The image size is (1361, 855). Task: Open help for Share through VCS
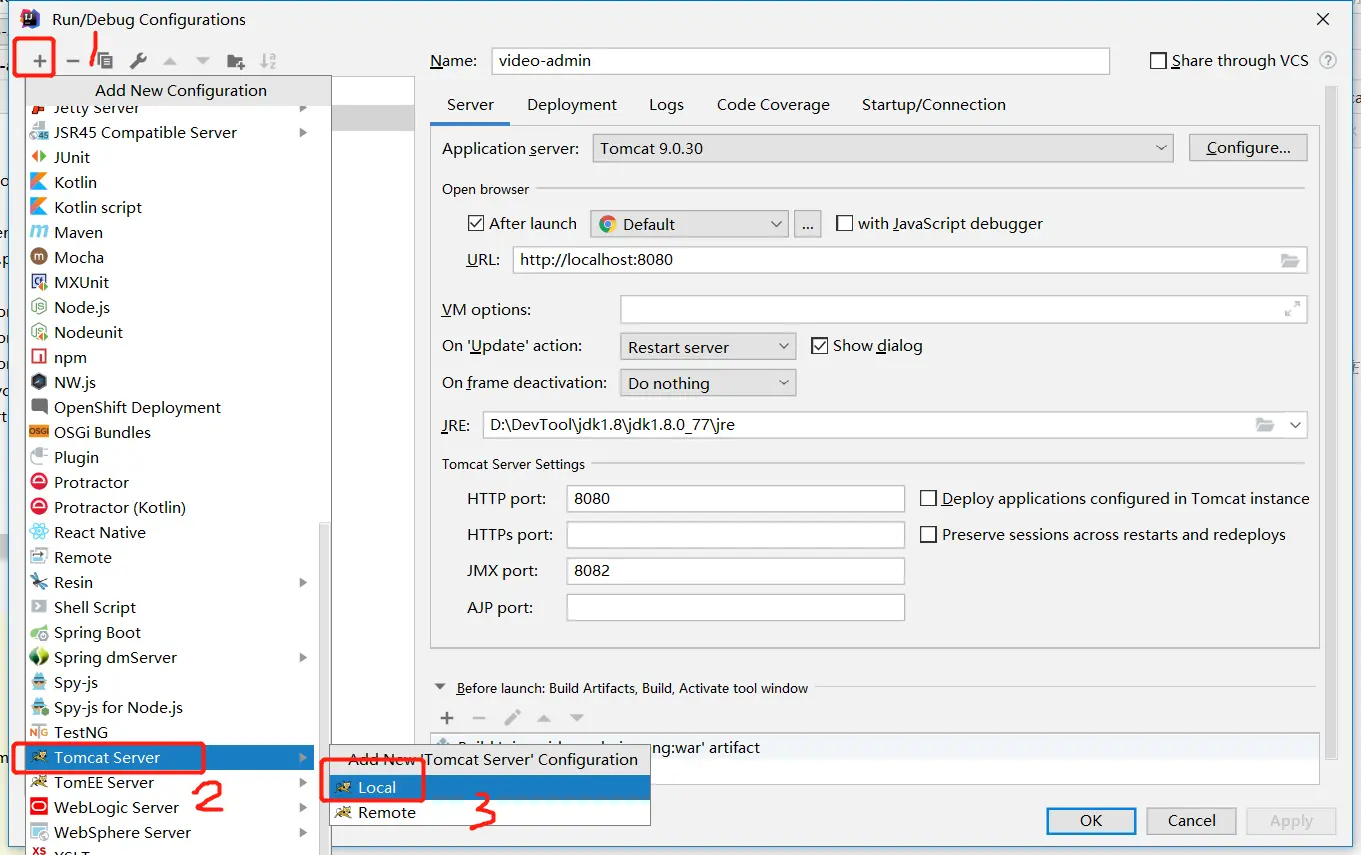(1328, 60)
